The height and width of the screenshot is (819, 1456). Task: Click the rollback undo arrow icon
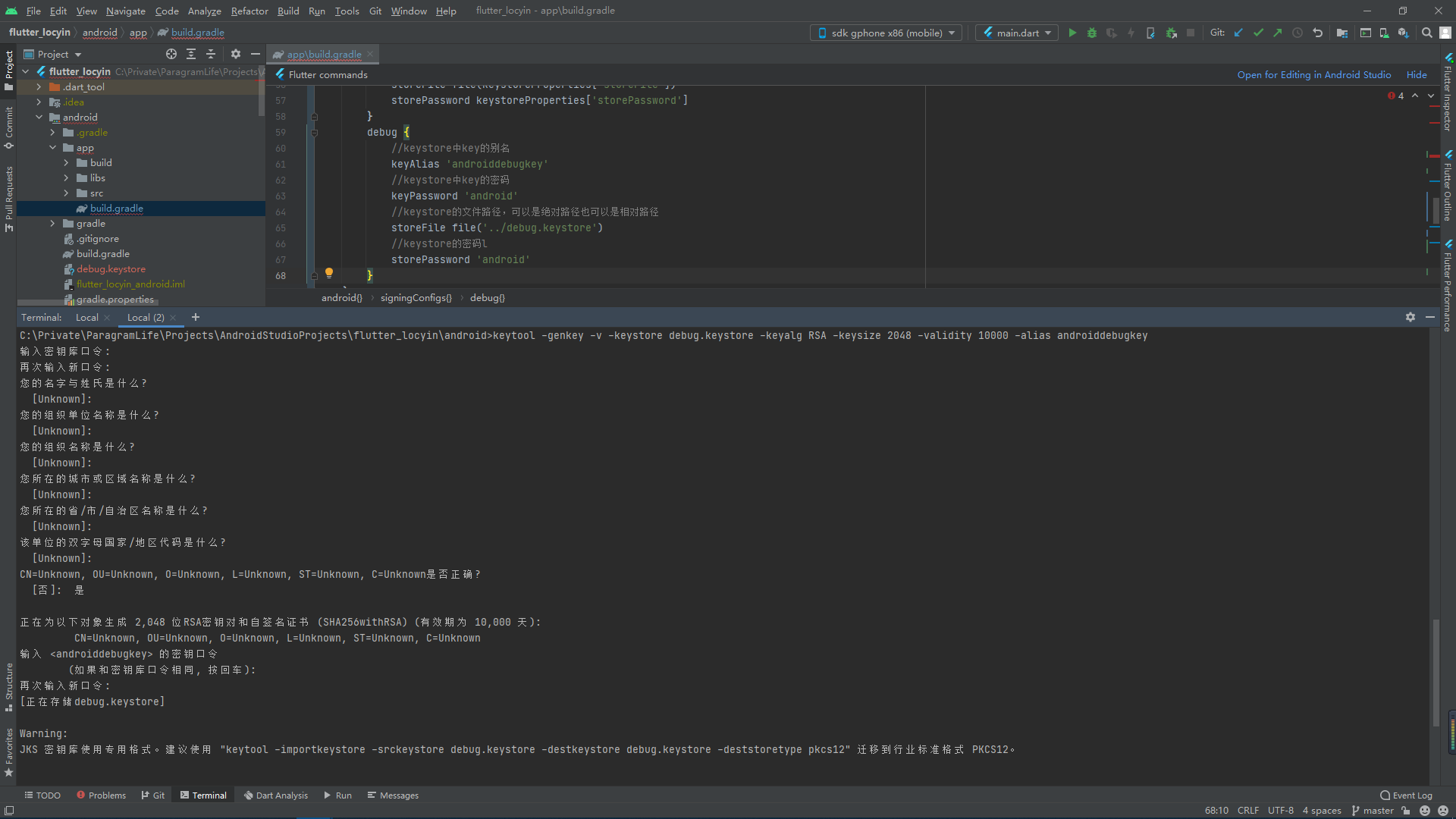point(1318,33)
